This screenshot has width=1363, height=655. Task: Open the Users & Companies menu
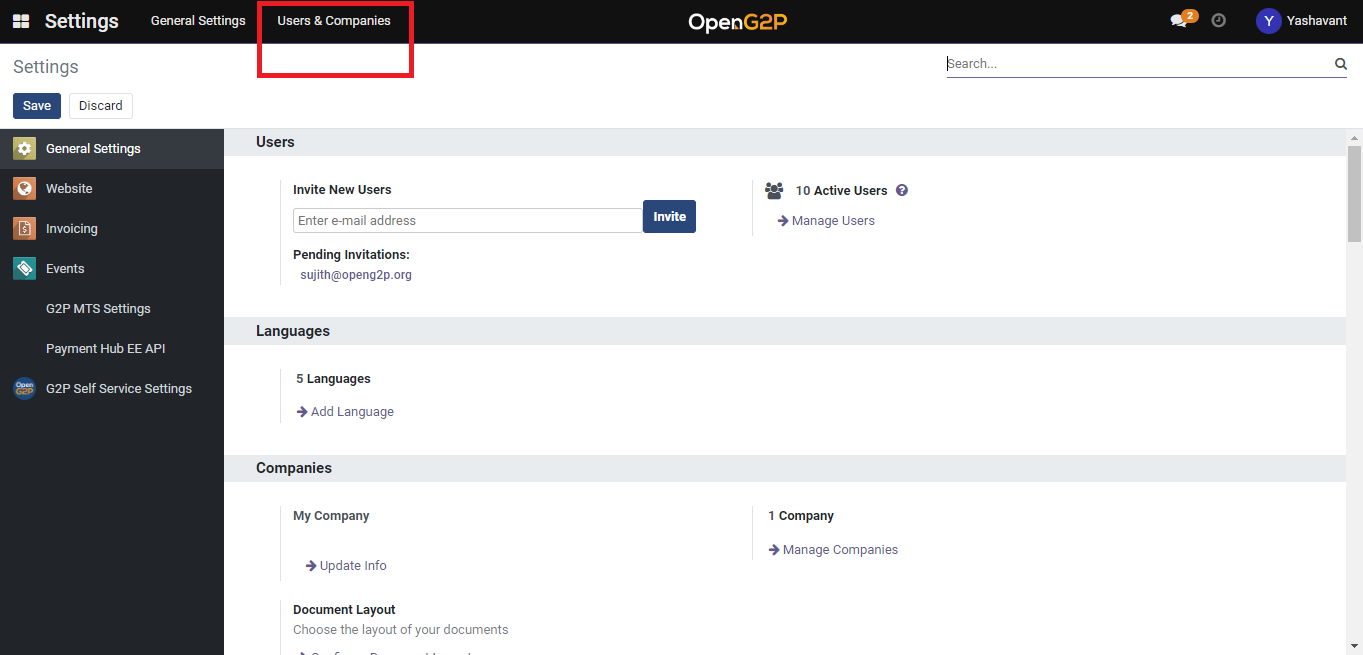334,21
